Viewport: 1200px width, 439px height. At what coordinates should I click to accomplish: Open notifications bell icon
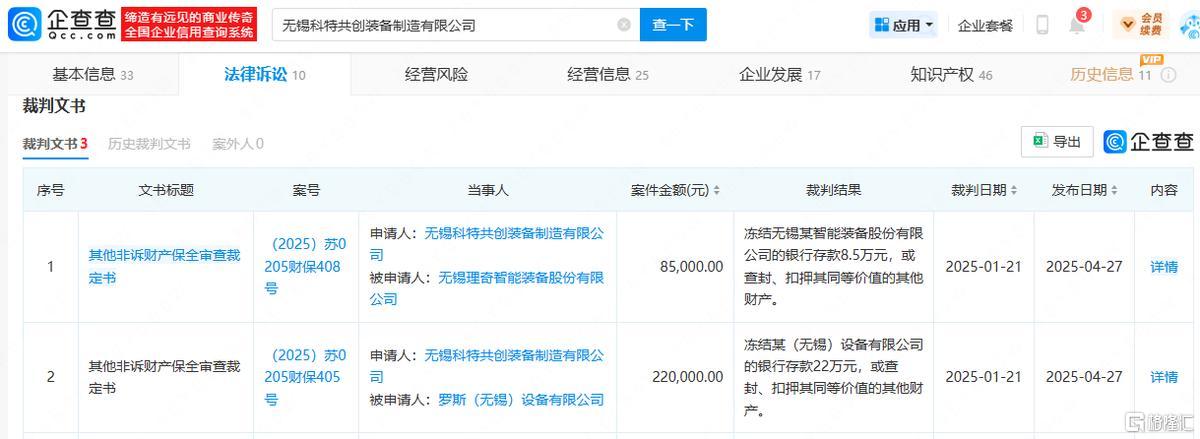[1077, 25]
